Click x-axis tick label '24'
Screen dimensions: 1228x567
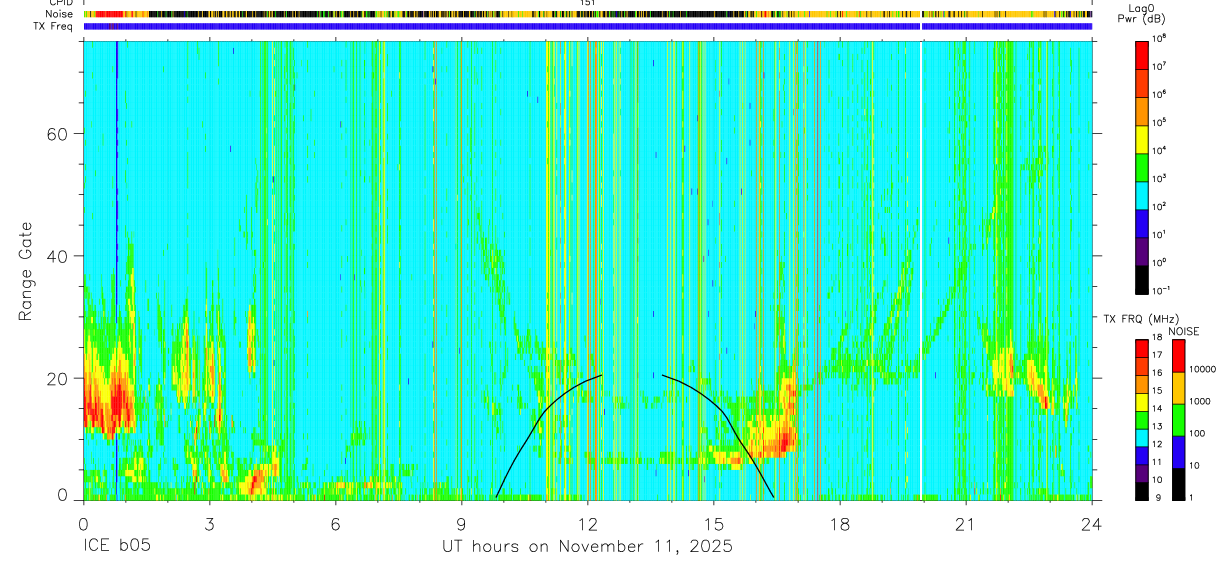(1091, 524)
